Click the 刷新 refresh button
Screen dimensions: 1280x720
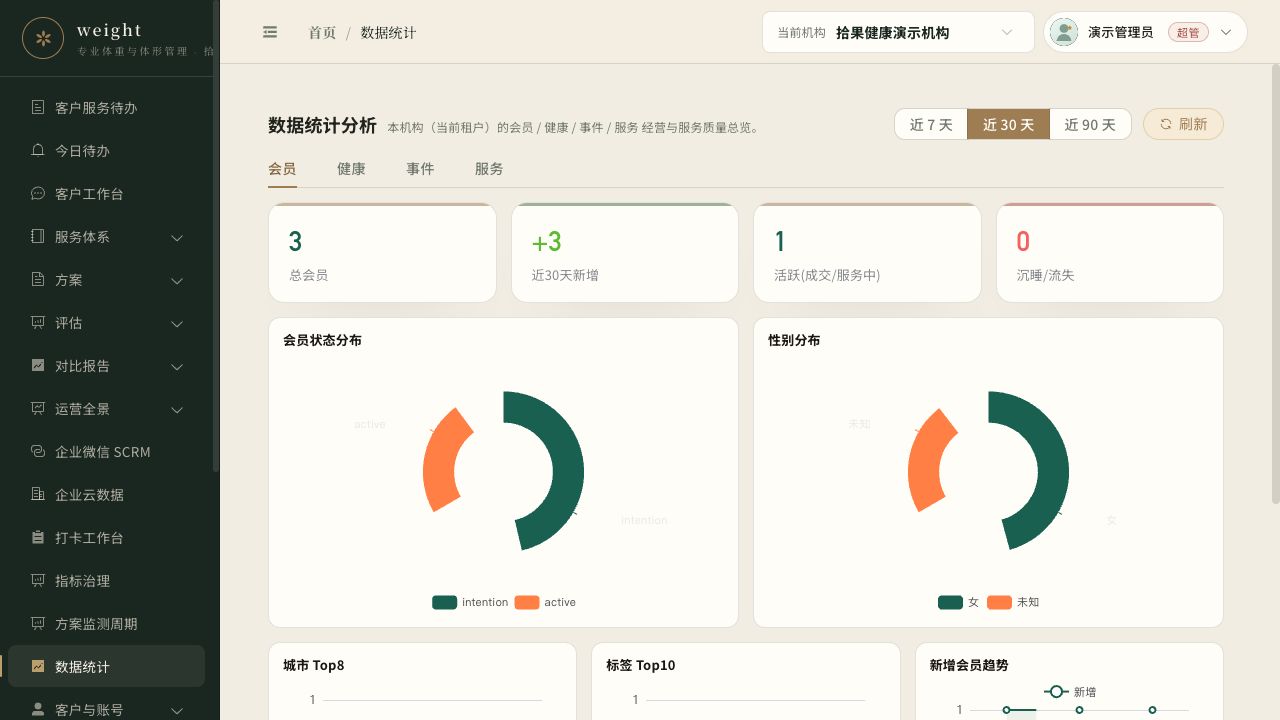point(1183,124)
